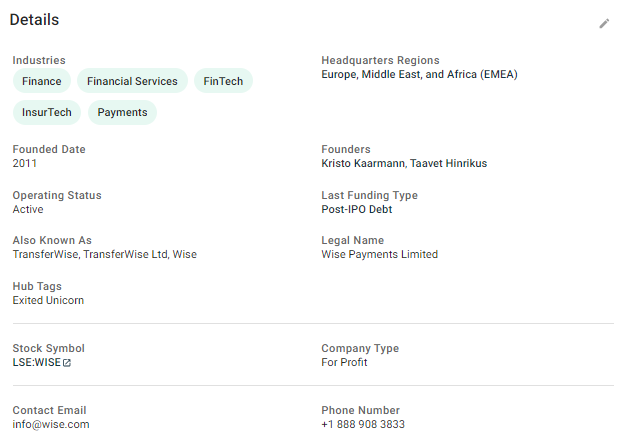Screen dimensions: 626x442
Task: Click the For Profit company type value
Action: click(344, 362)
